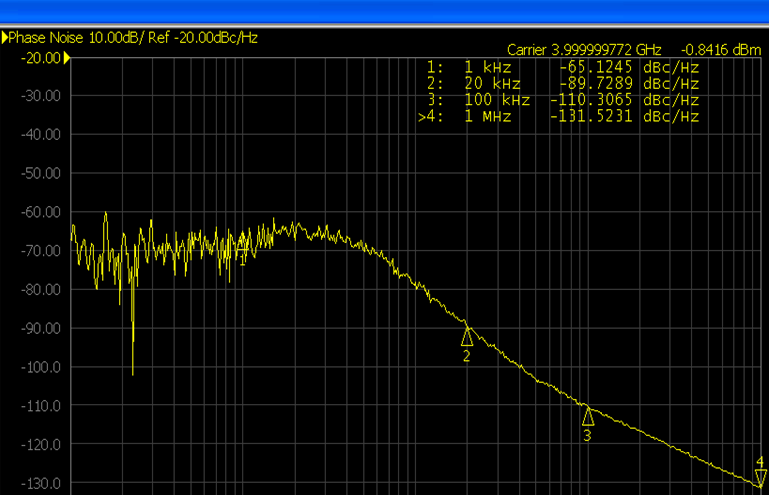The height and width of the screenshot is (495, 770).
Task: Click the -131.5231 dBc/Hz marker value
Action: [x=623, y=116]
